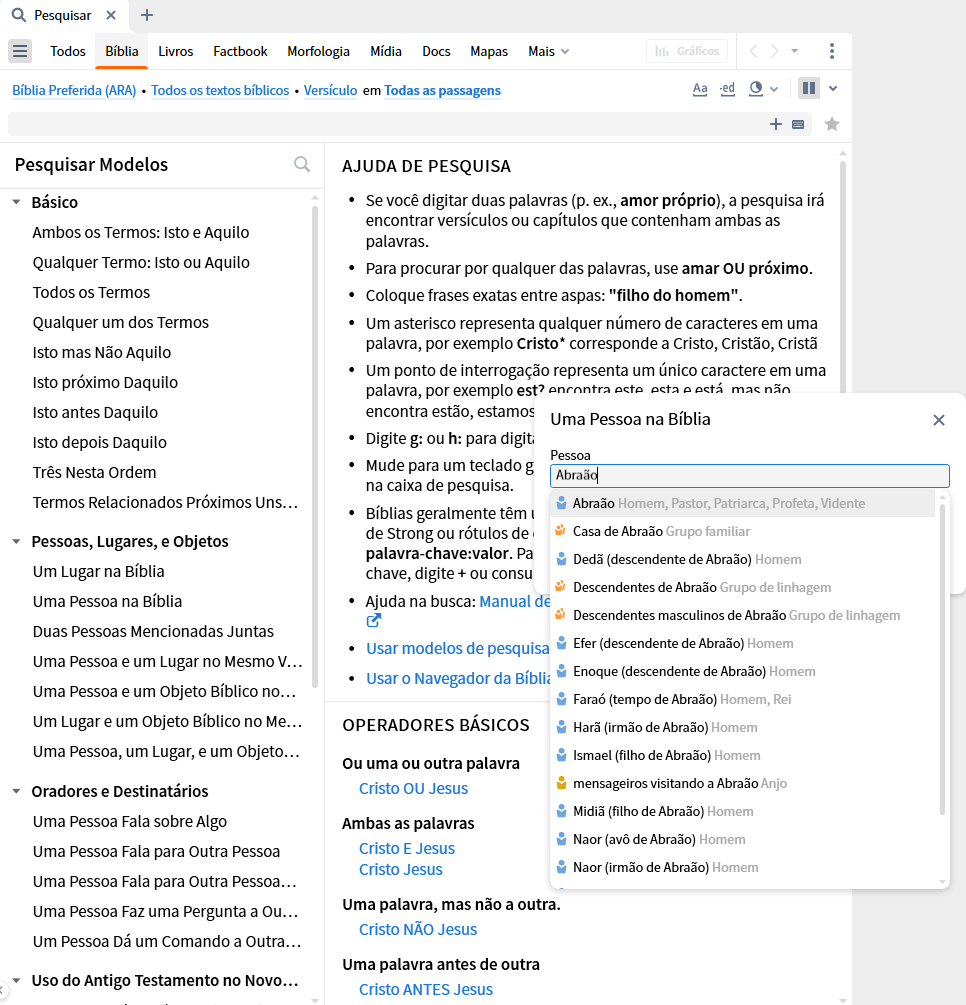Go forward with the right arrow
Screen dimensions: 966x1005
pyautogui.click(x=775, y=51)
